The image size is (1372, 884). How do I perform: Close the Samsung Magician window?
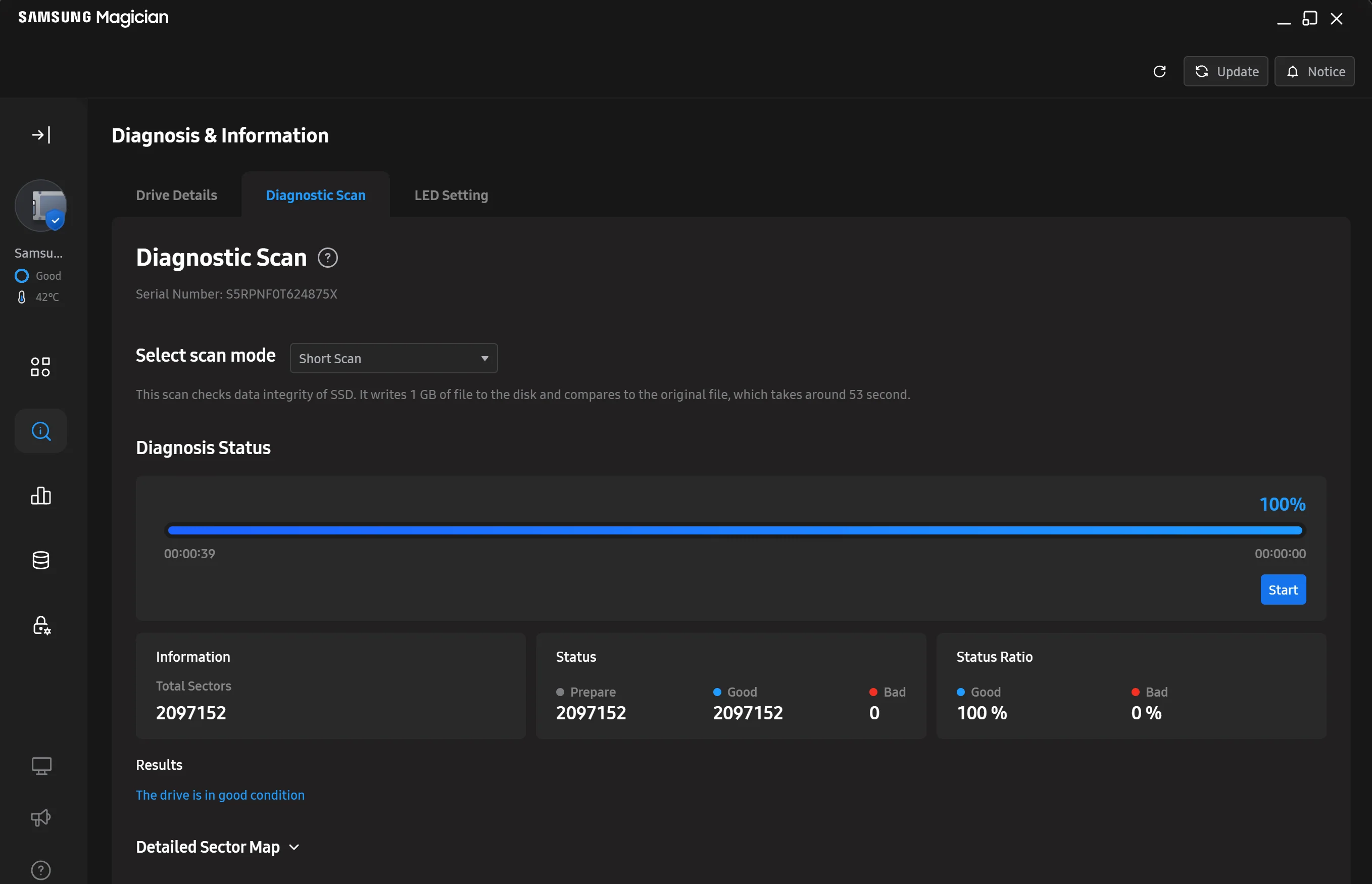1337,19
